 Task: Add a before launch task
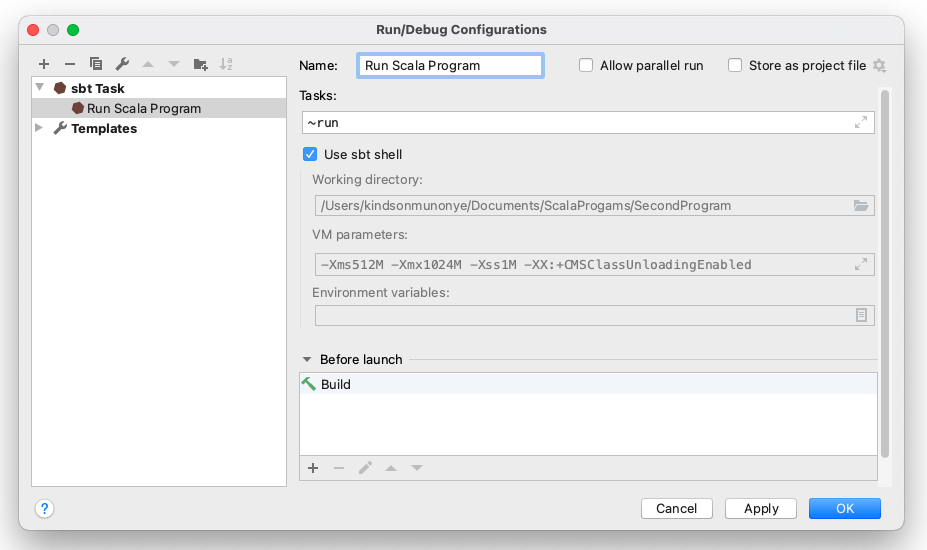[313, 468]
